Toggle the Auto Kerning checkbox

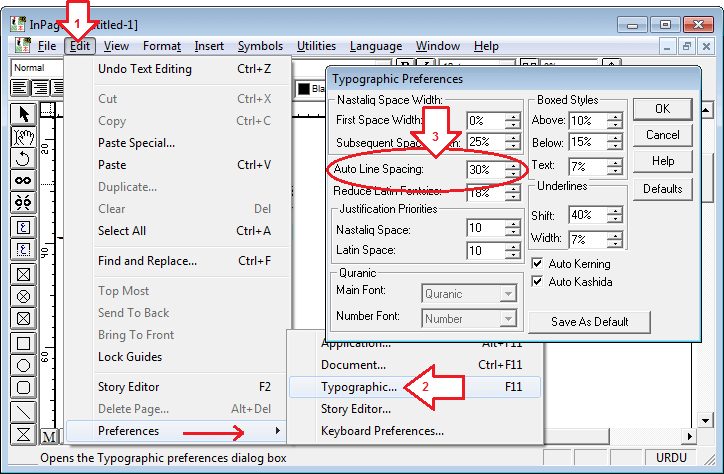[538, 264]
